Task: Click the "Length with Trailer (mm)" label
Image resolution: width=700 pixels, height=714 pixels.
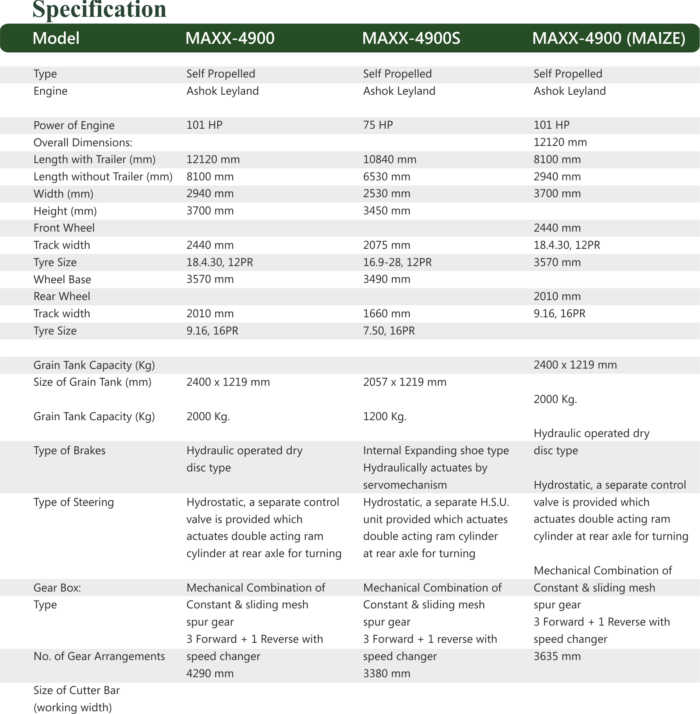Action: coord(94,159)
